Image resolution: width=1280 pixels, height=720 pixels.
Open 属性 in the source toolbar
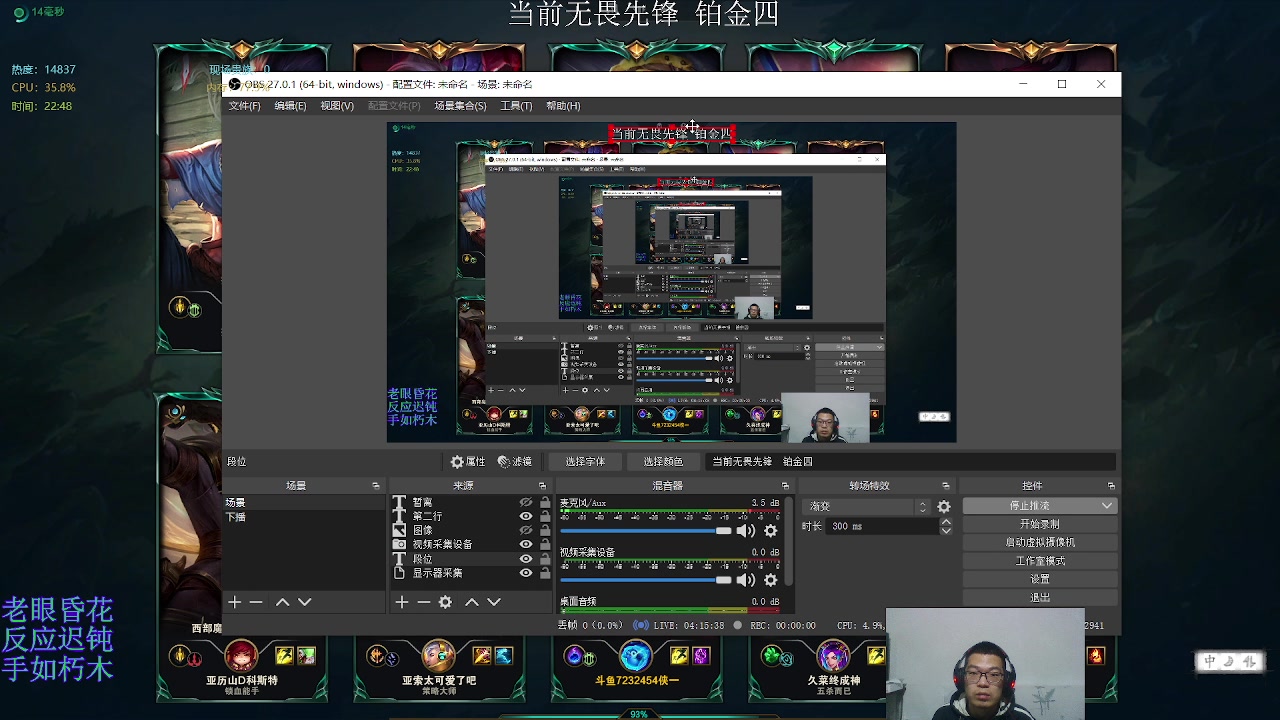coord(467,462)
